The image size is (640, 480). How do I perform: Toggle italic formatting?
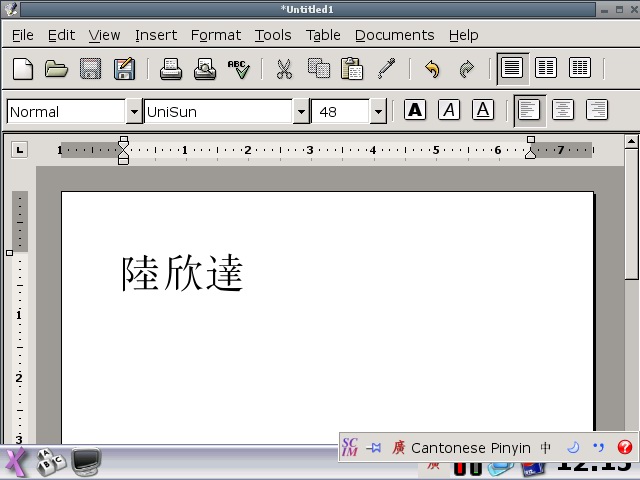tap(449, 110)
